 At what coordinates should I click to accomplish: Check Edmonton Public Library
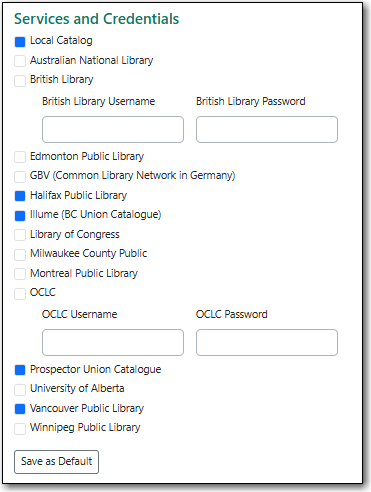click(20, 157)
